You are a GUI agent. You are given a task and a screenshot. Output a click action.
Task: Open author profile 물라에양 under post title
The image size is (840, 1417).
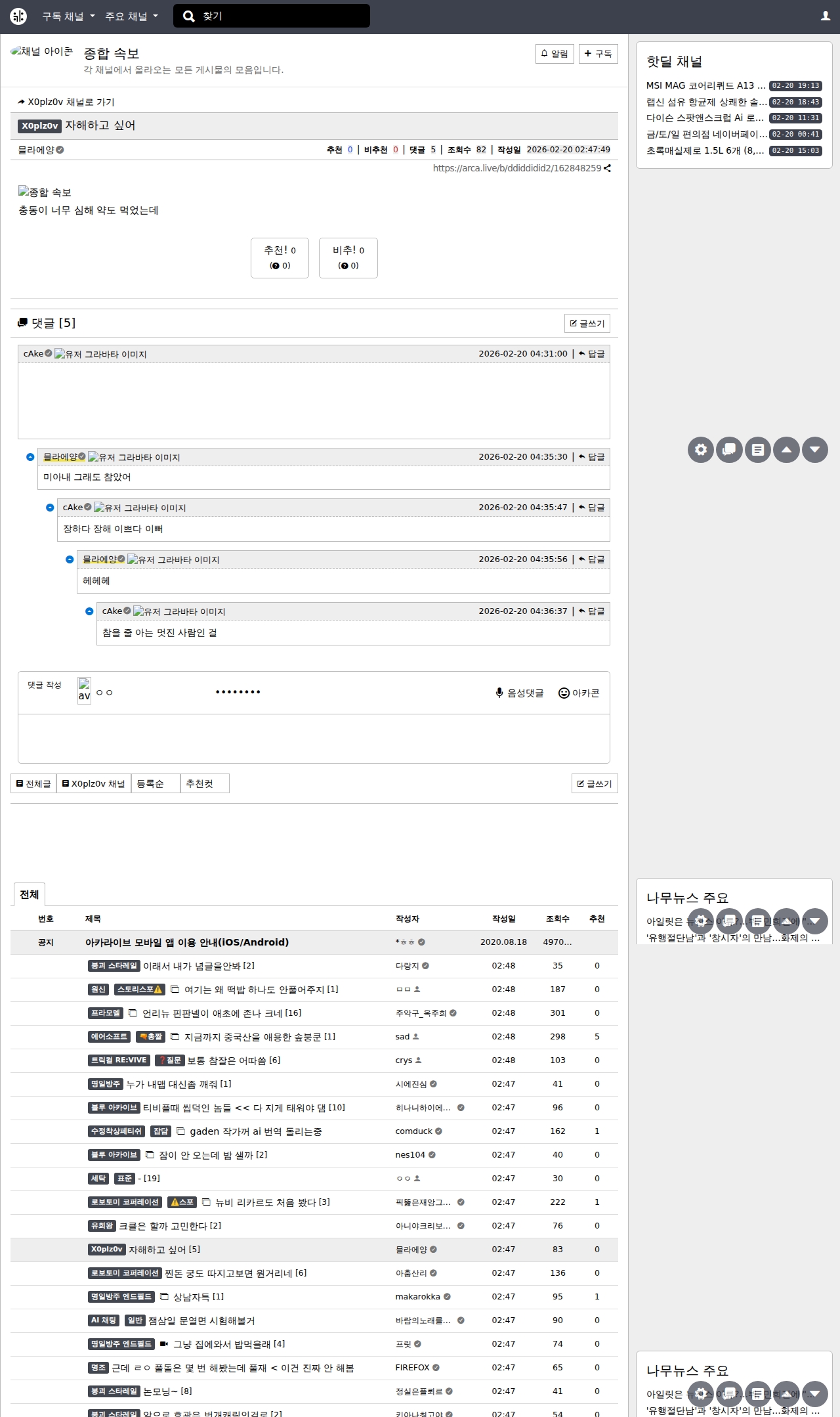(x=37, y=150)
